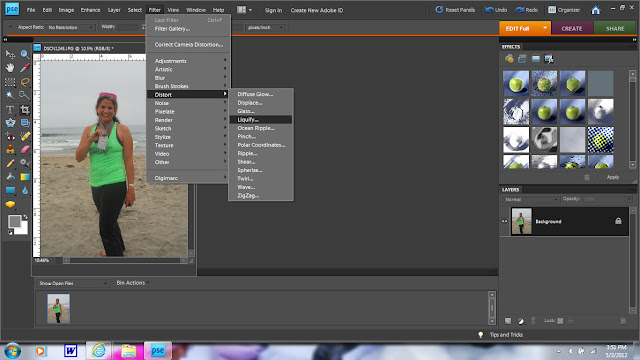Switch to the SHARE tab

point(615,28)
